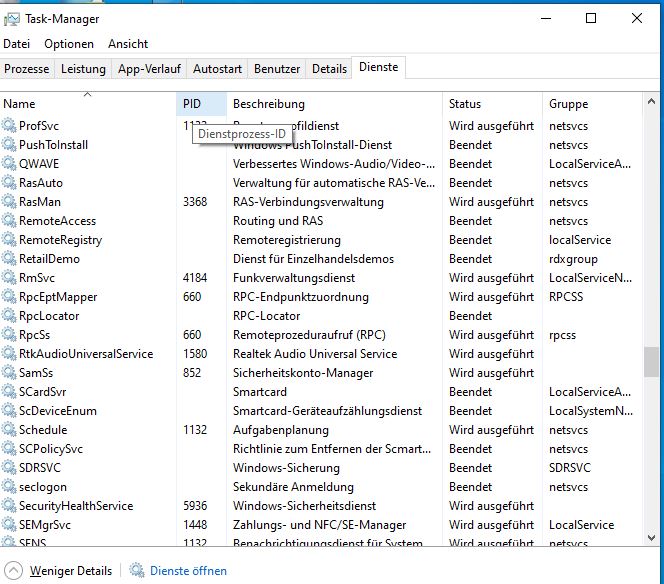Image resolution: width=664 pixels, height=584 pixels.
Task: Click Beendet status of RpcLocator
Action: [470, 316]
